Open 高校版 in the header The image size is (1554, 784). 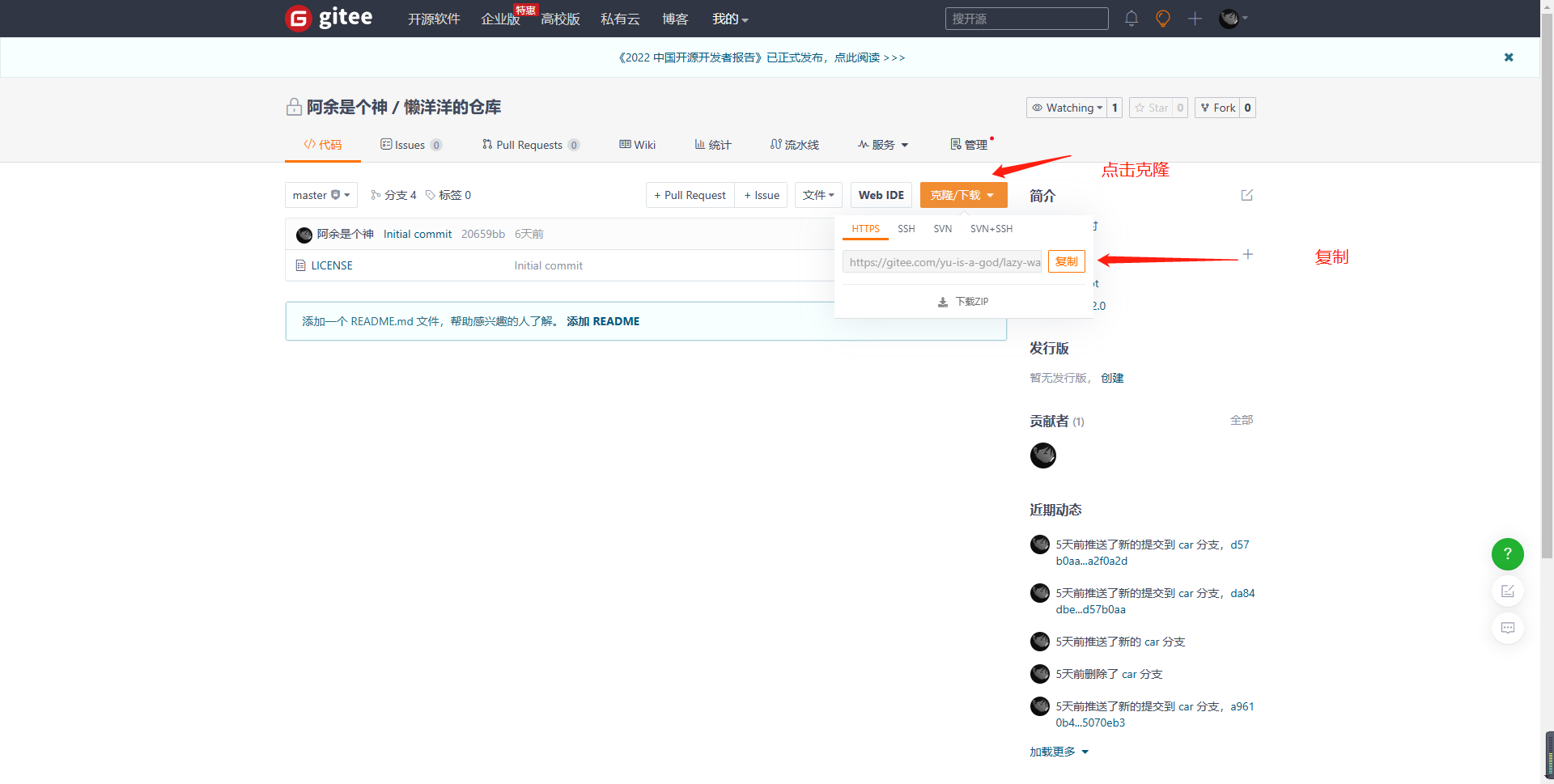560,19
